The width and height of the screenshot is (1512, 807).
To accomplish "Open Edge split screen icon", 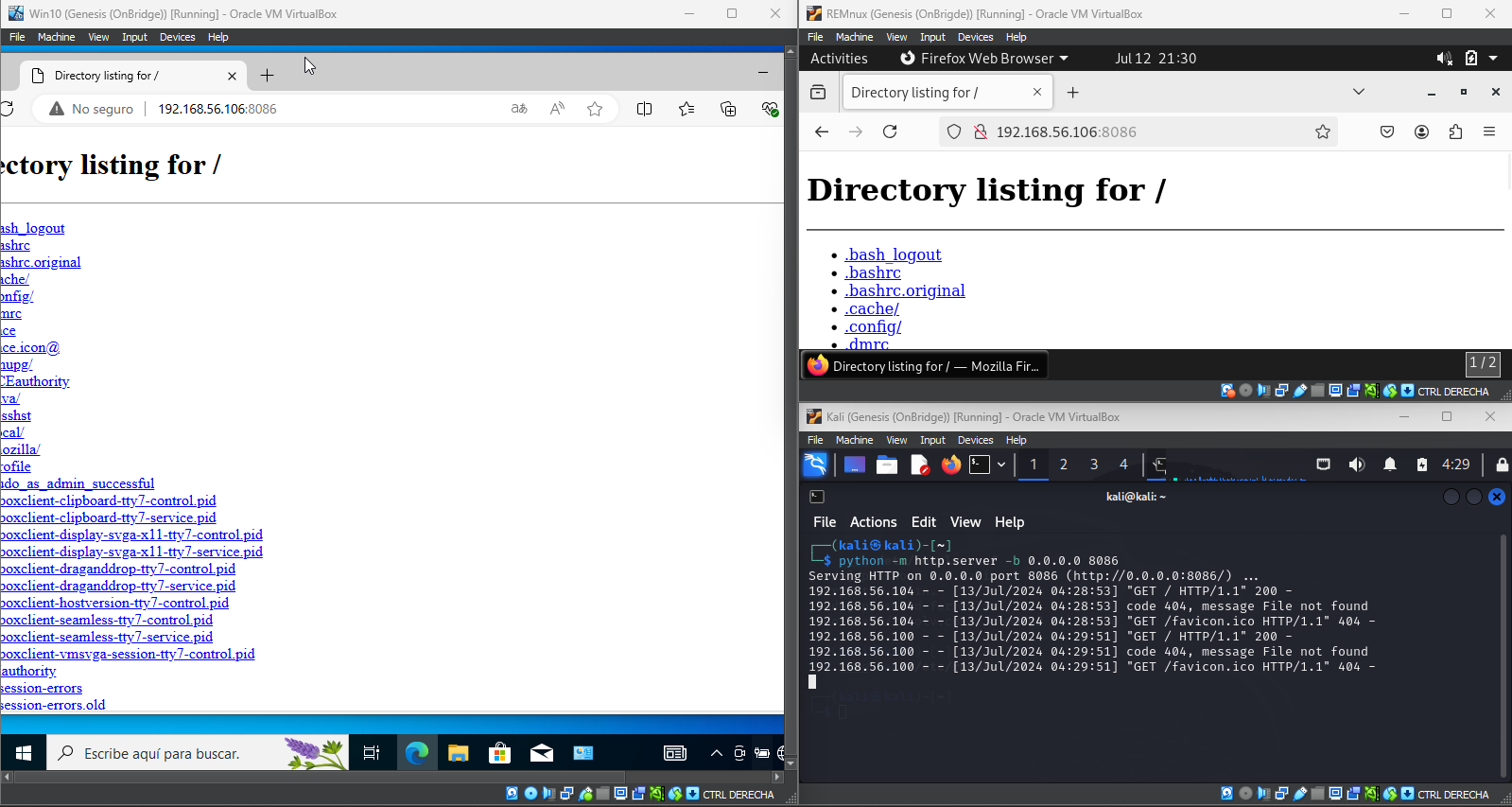I will coord(645,109).
